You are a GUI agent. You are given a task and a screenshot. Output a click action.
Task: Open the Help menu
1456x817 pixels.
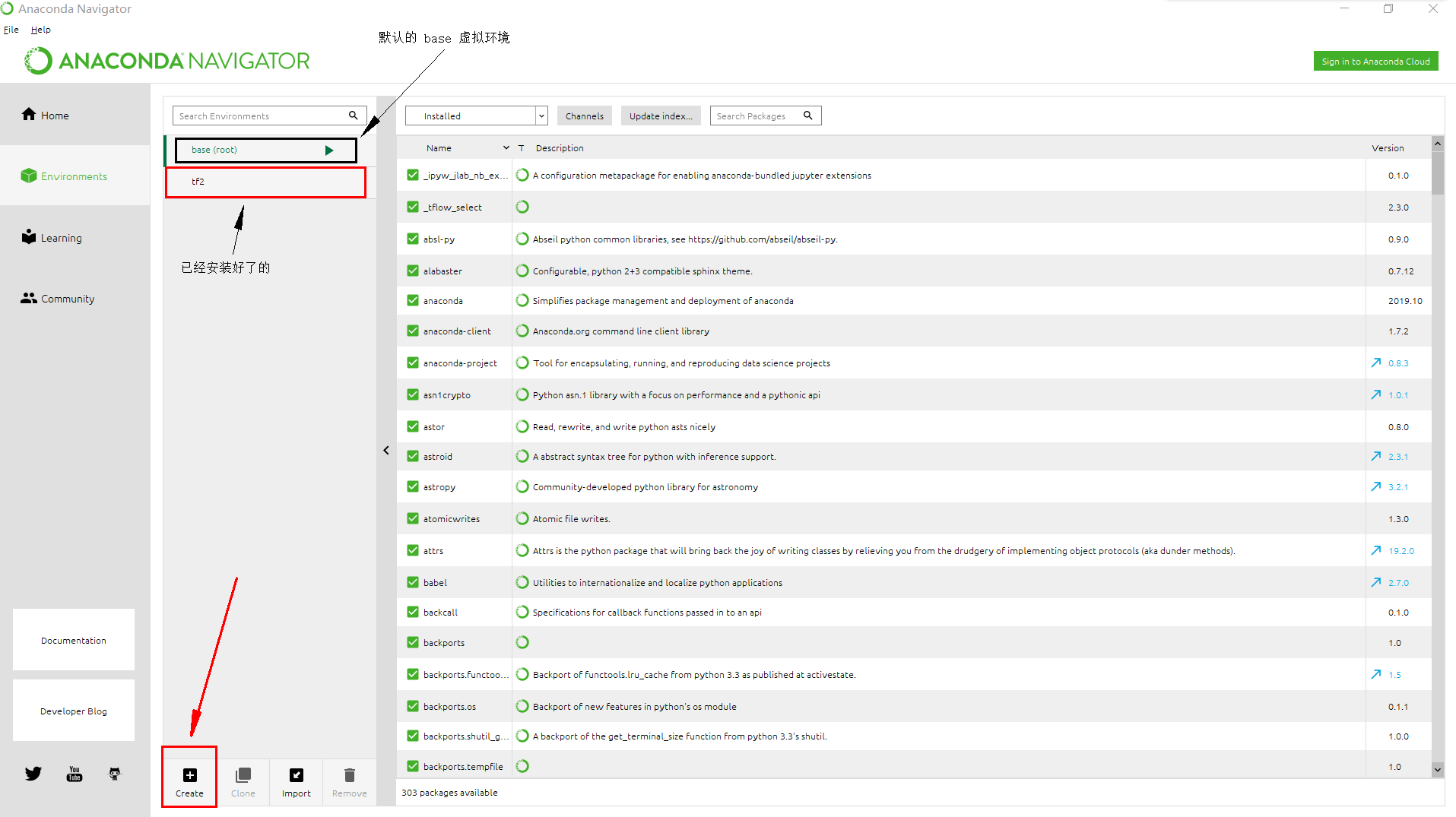[x=41, y=30]
